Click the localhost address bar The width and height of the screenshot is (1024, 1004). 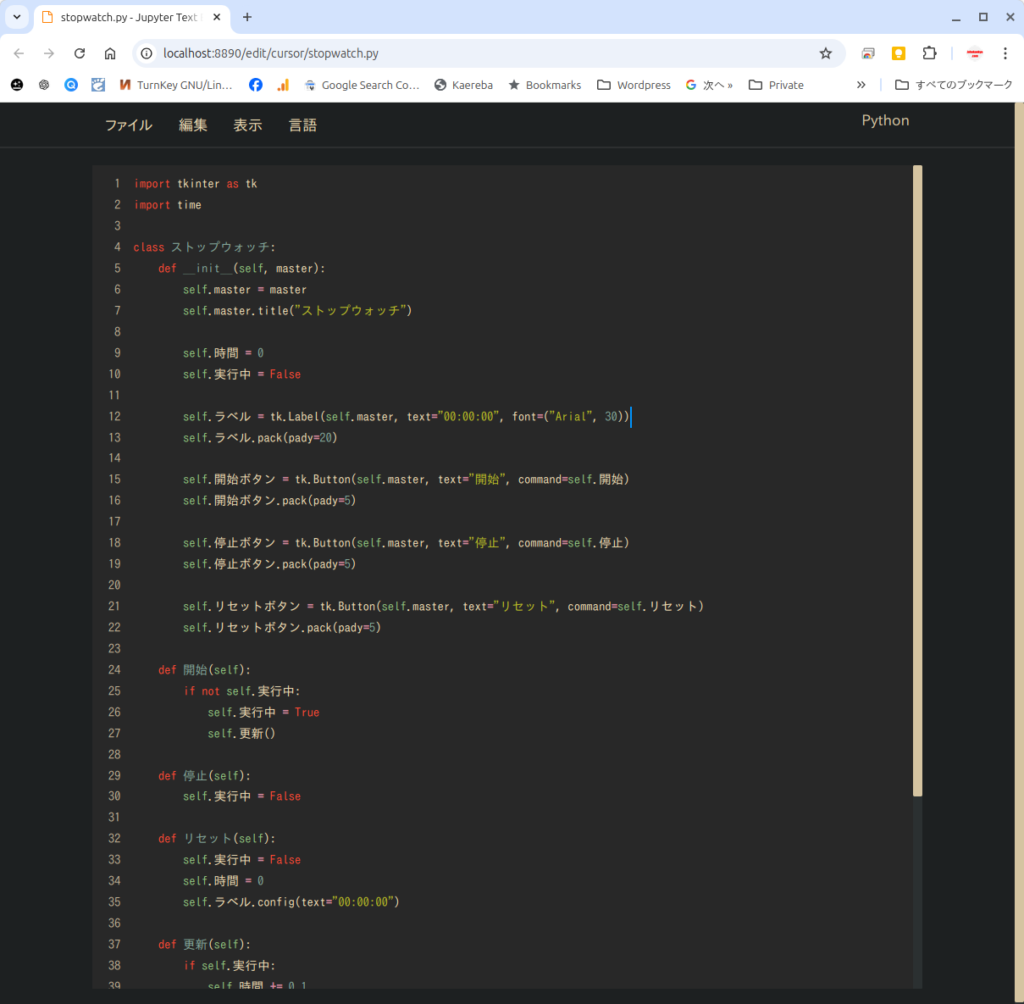[x=480, y=54]
